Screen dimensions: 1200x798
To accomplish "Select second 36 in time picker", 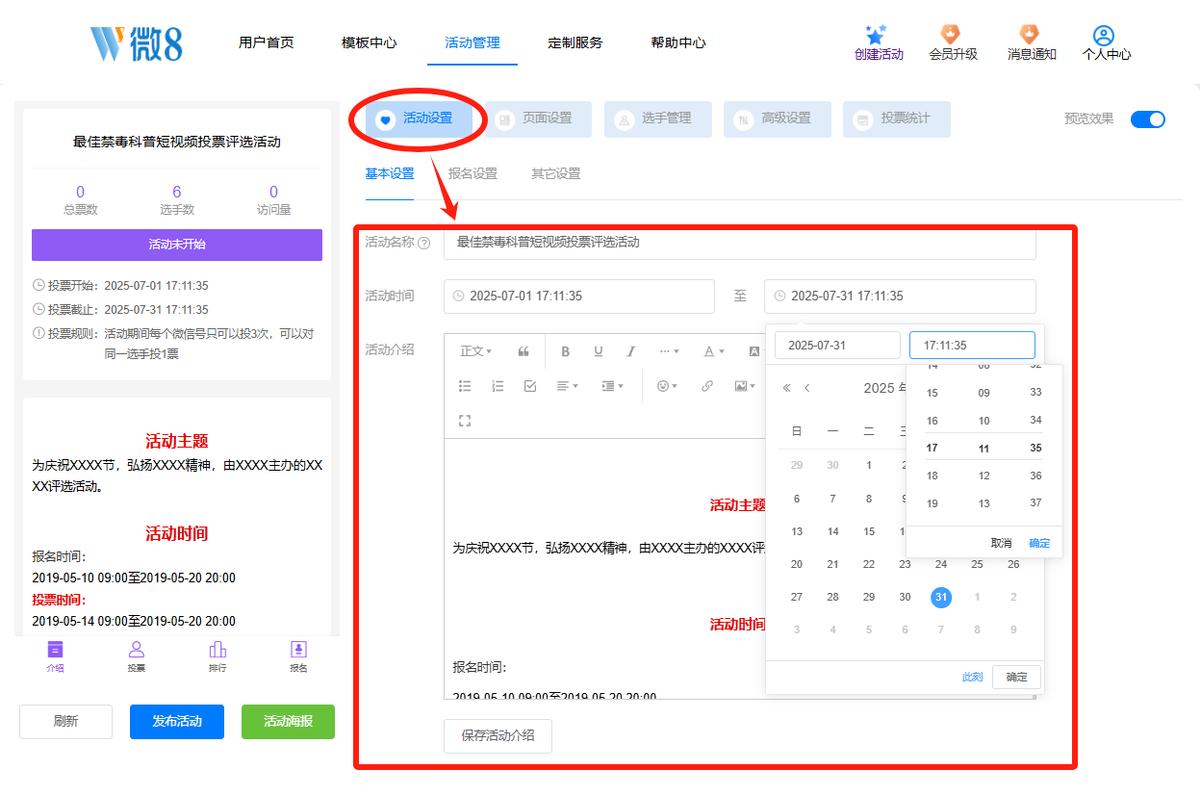I will [1036, 476].
